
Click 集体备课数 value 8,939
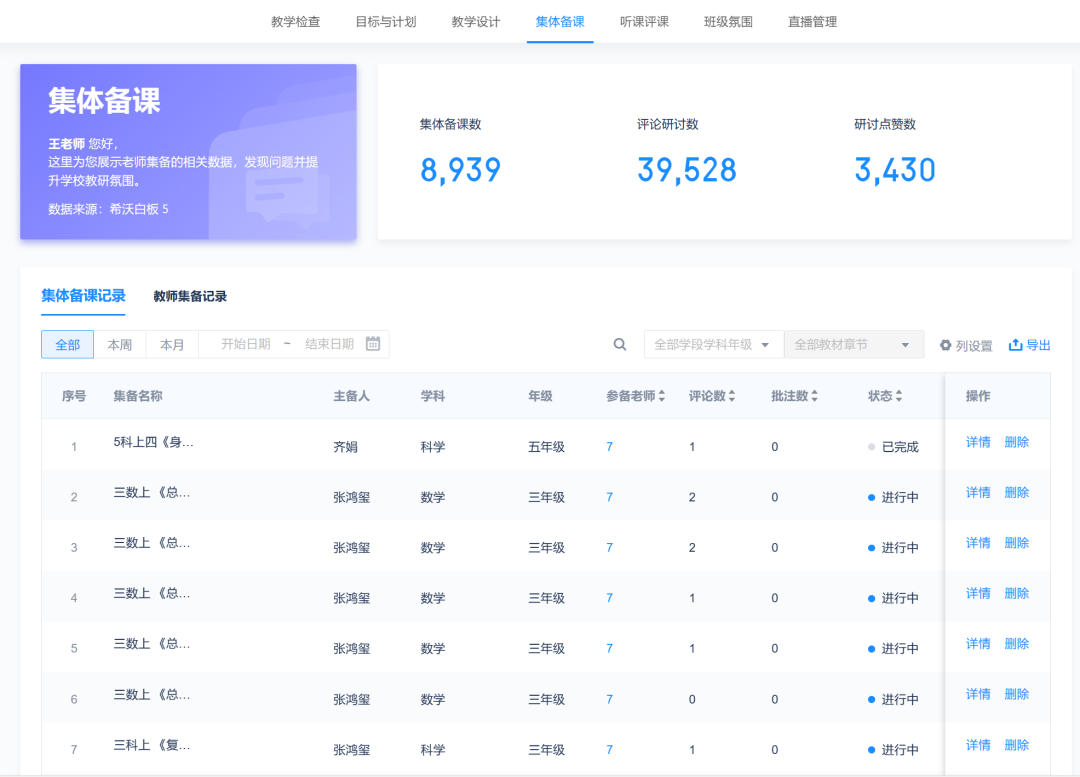460,170
